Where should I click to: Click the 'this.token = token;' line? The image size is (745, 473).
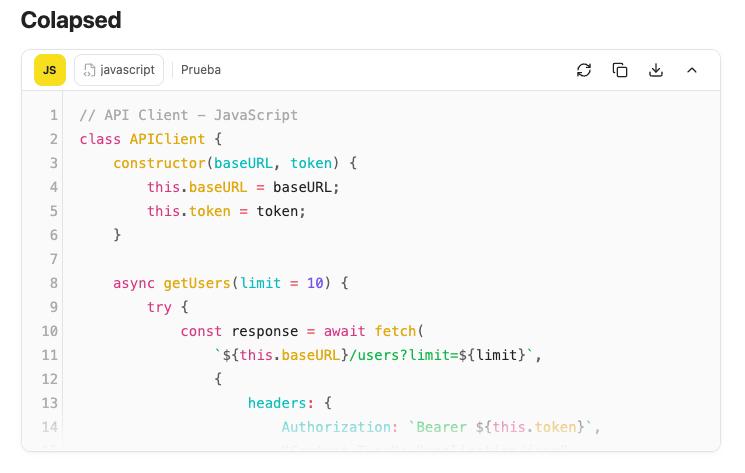point(226,211)
